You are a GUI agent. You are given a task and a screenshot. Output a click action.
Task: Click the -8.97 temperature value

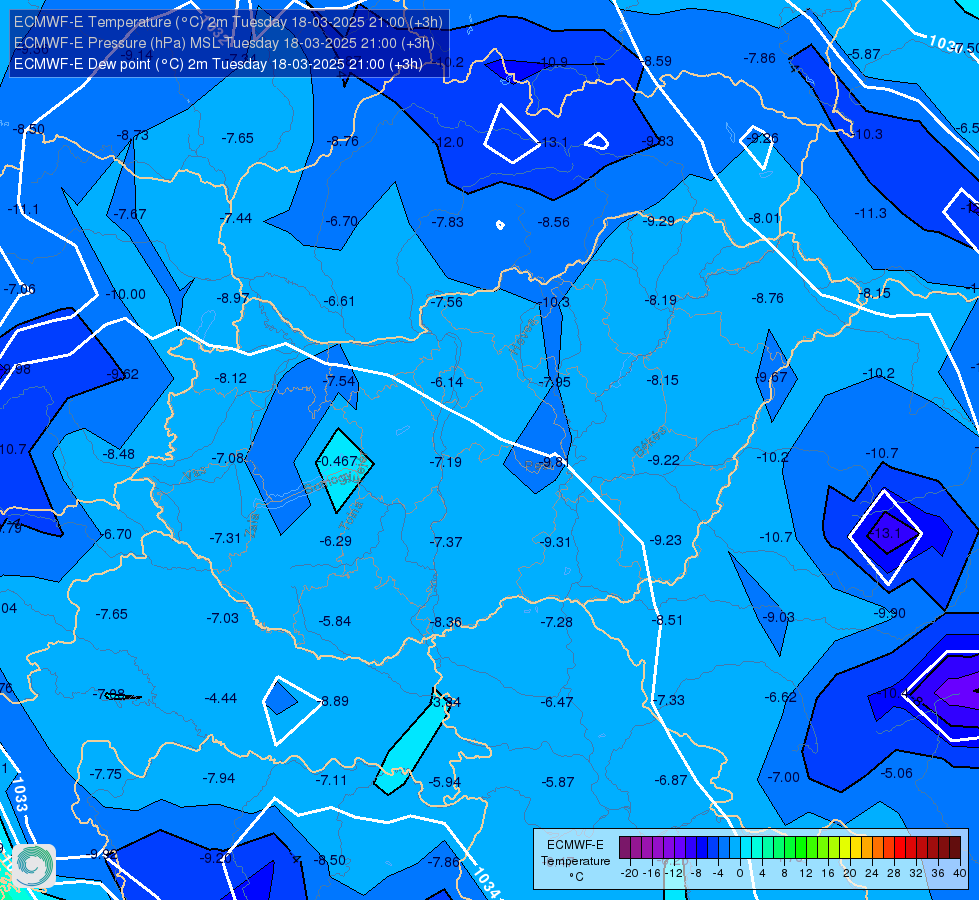click(x=233, y=299)
